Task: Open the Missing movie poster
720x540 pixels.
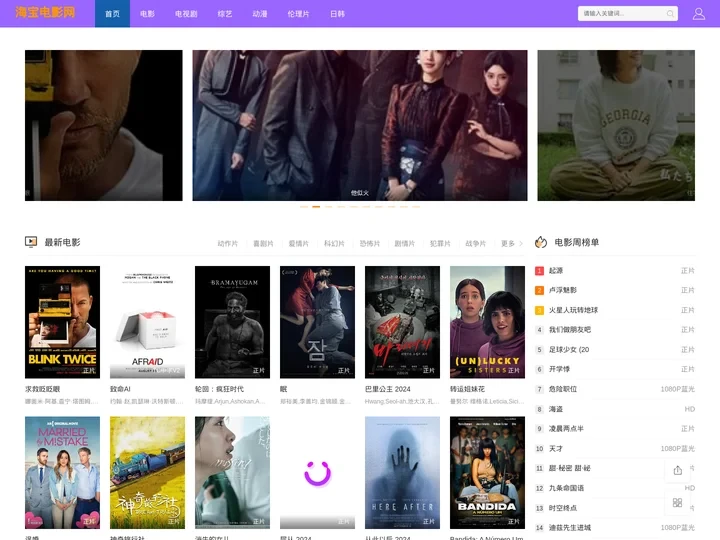Action: 232,472
